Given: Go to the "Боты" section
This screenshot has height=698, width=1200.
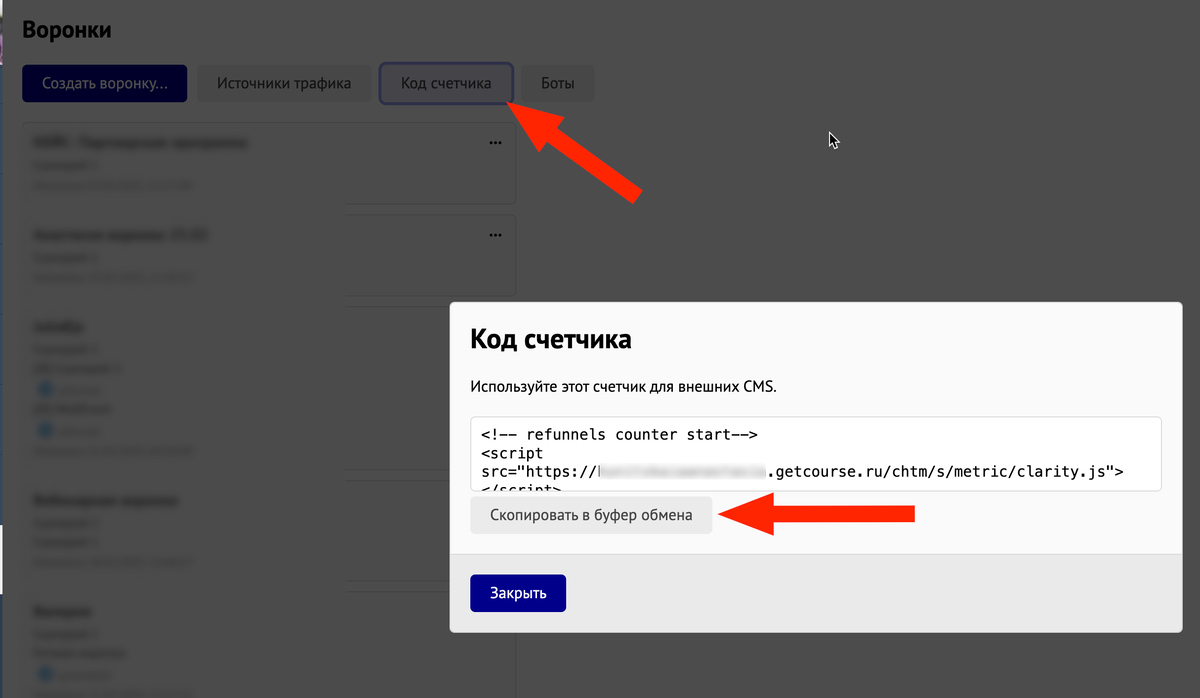Looking at the screenshot, I should tap(558, 84).
